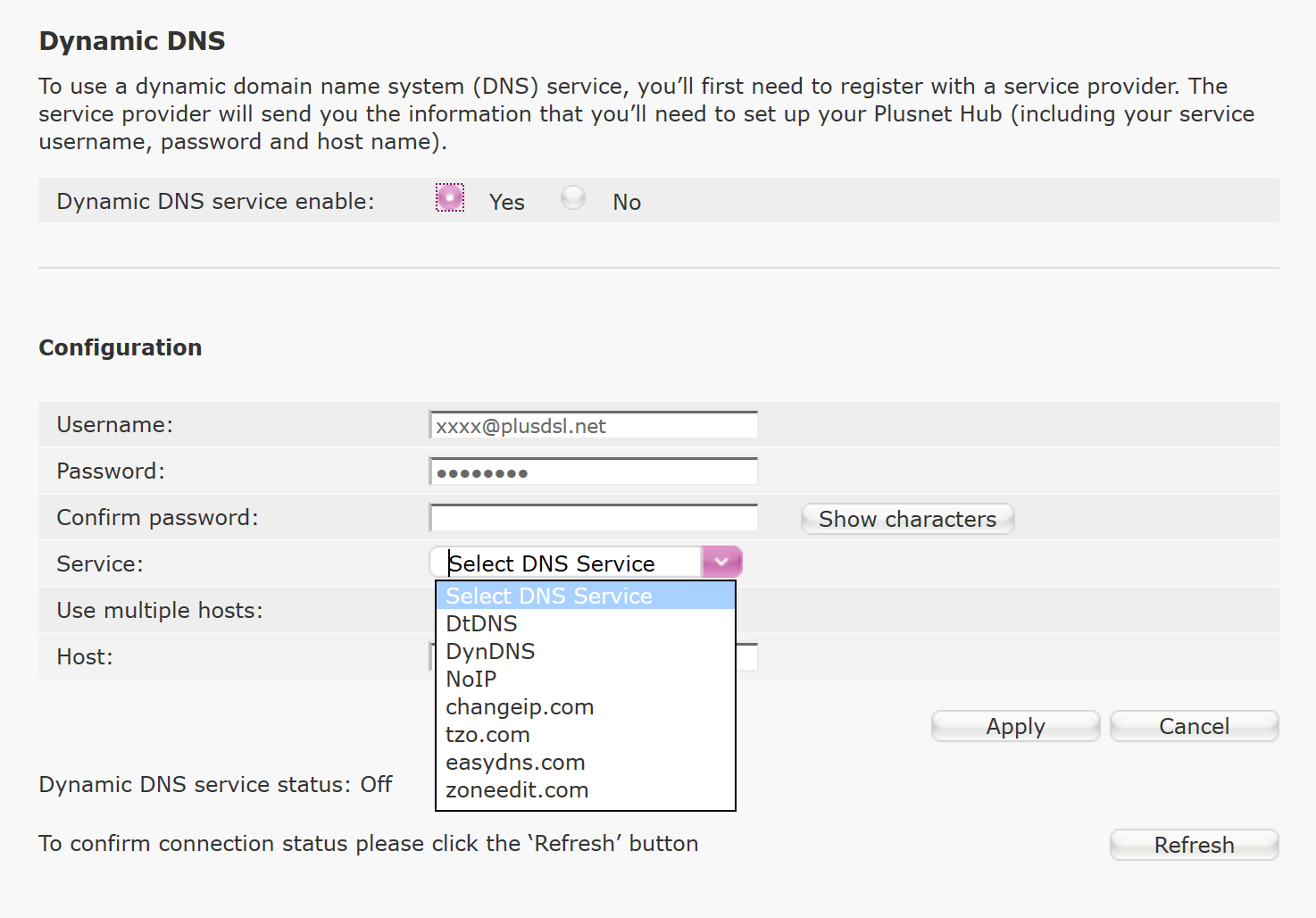Click inside the Password field
Screen dimensions: 1316x918
593,471
